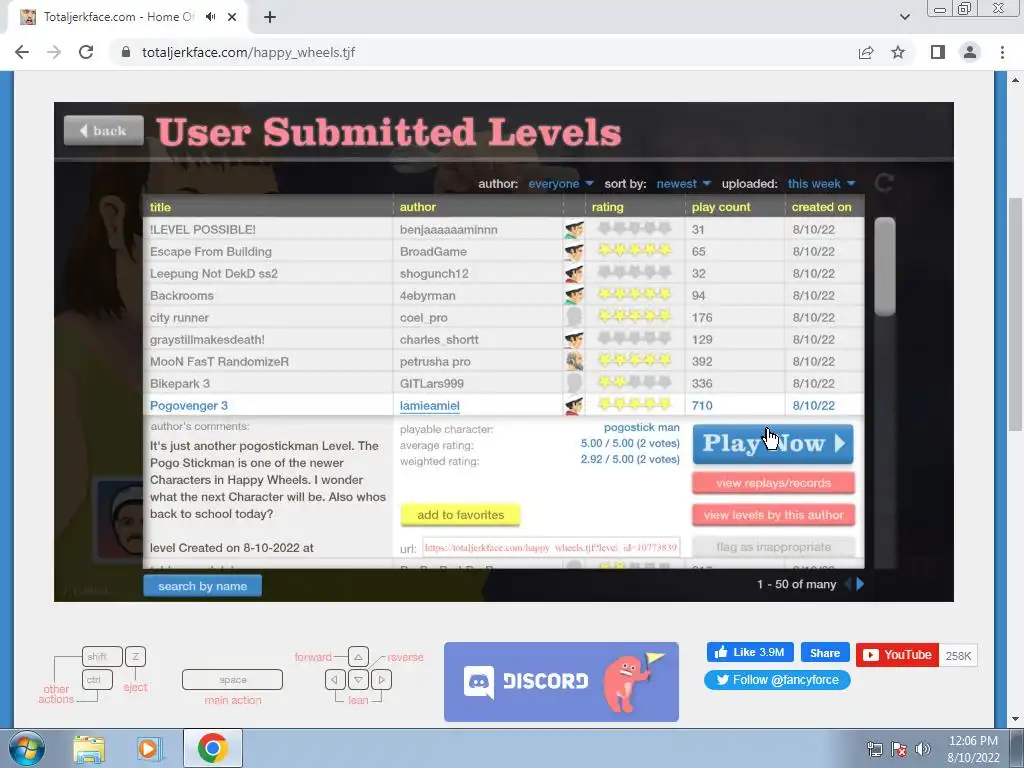1024x768 pixels.
Task: Click the Play Now button
Action: coord(773,444)
